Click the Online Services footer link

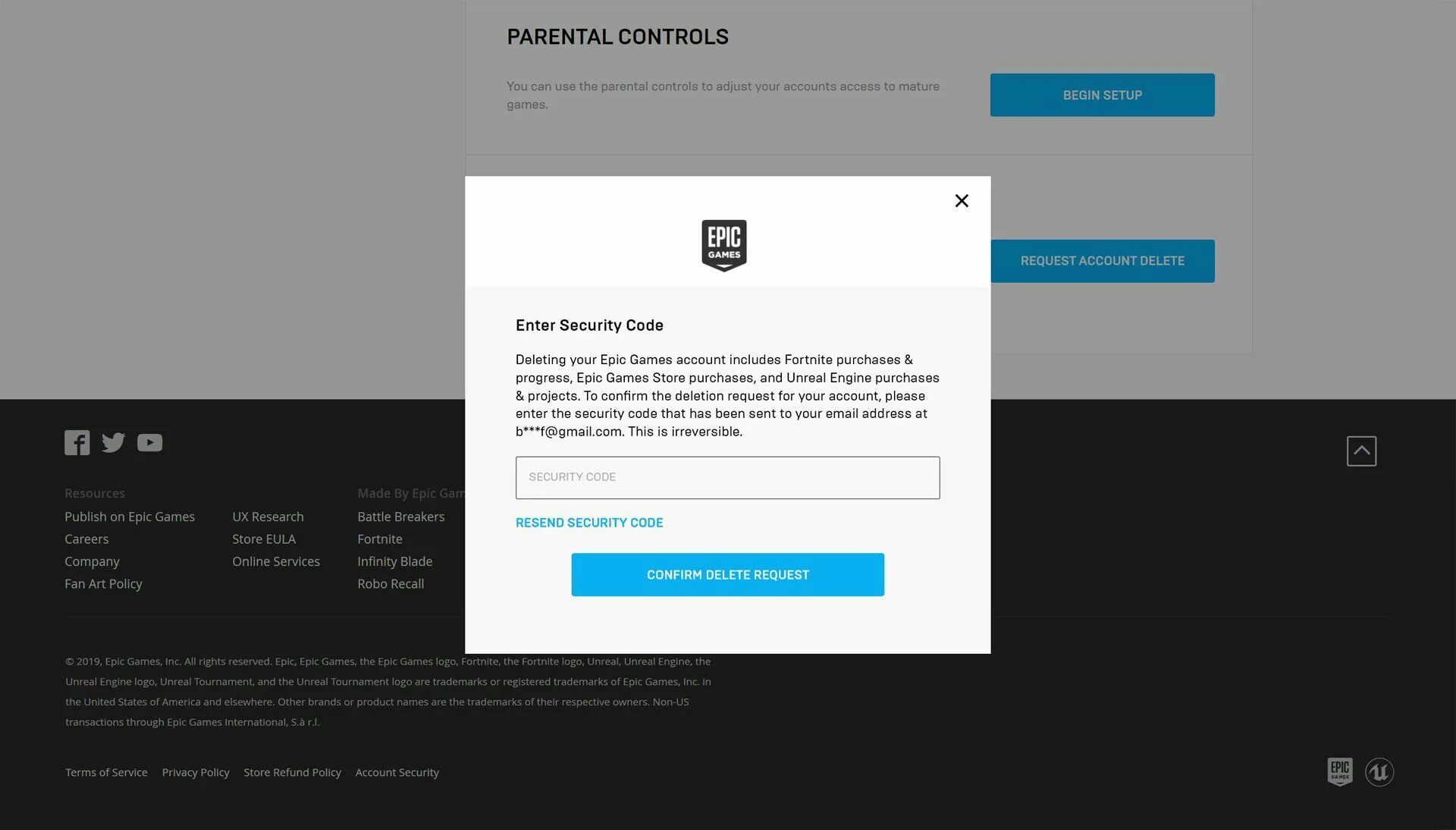276,561
